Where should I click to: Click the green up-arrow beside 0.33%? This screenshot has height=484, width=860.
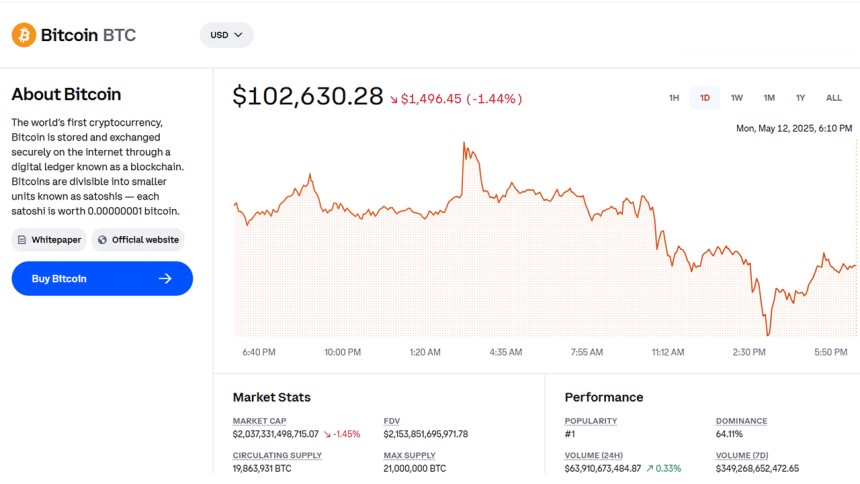click(650, 468)
